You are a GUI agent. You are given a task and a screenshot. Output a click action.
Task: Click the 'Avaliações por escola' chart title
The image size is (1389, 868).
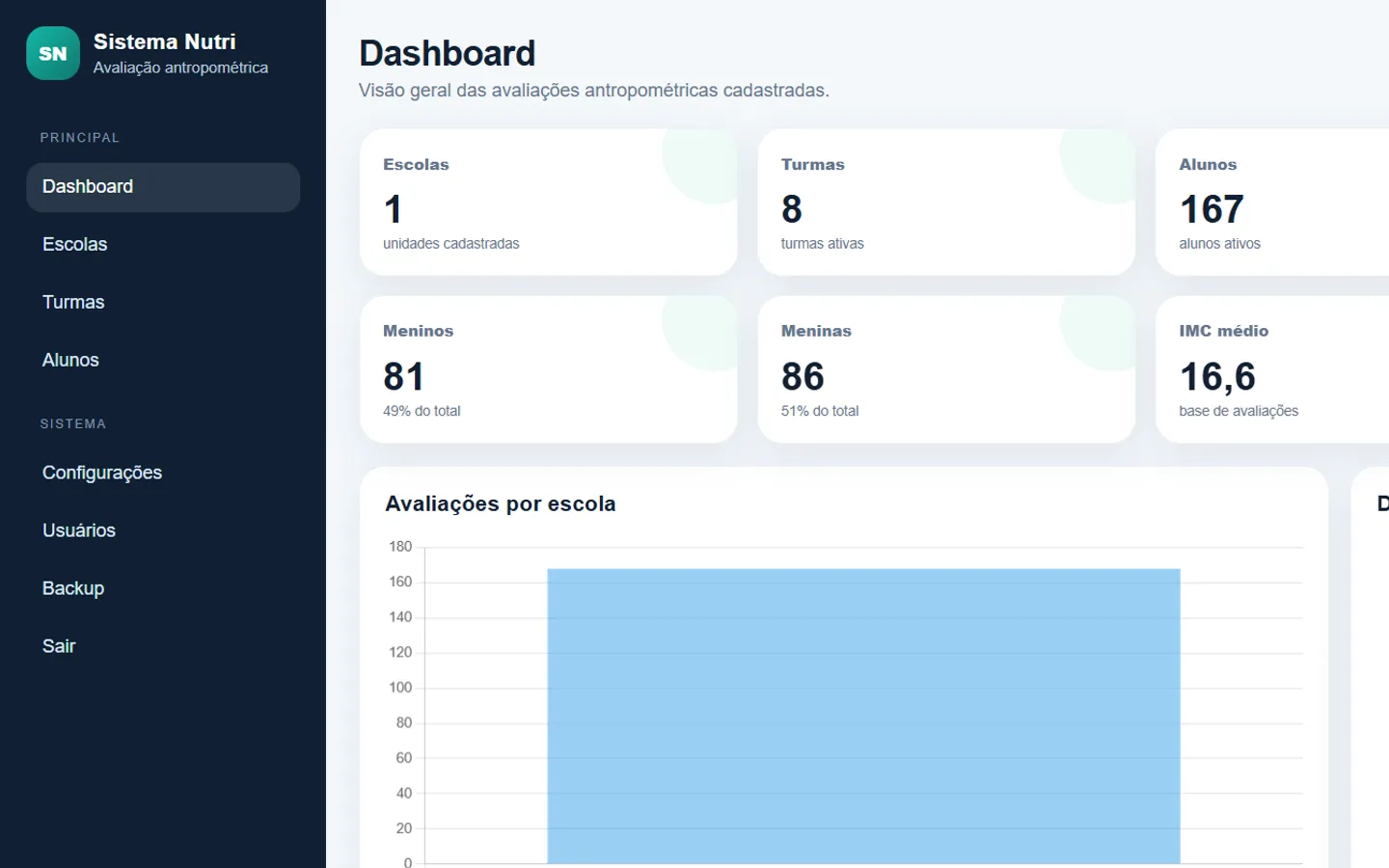pyautogui.click(x=500, y=503)
